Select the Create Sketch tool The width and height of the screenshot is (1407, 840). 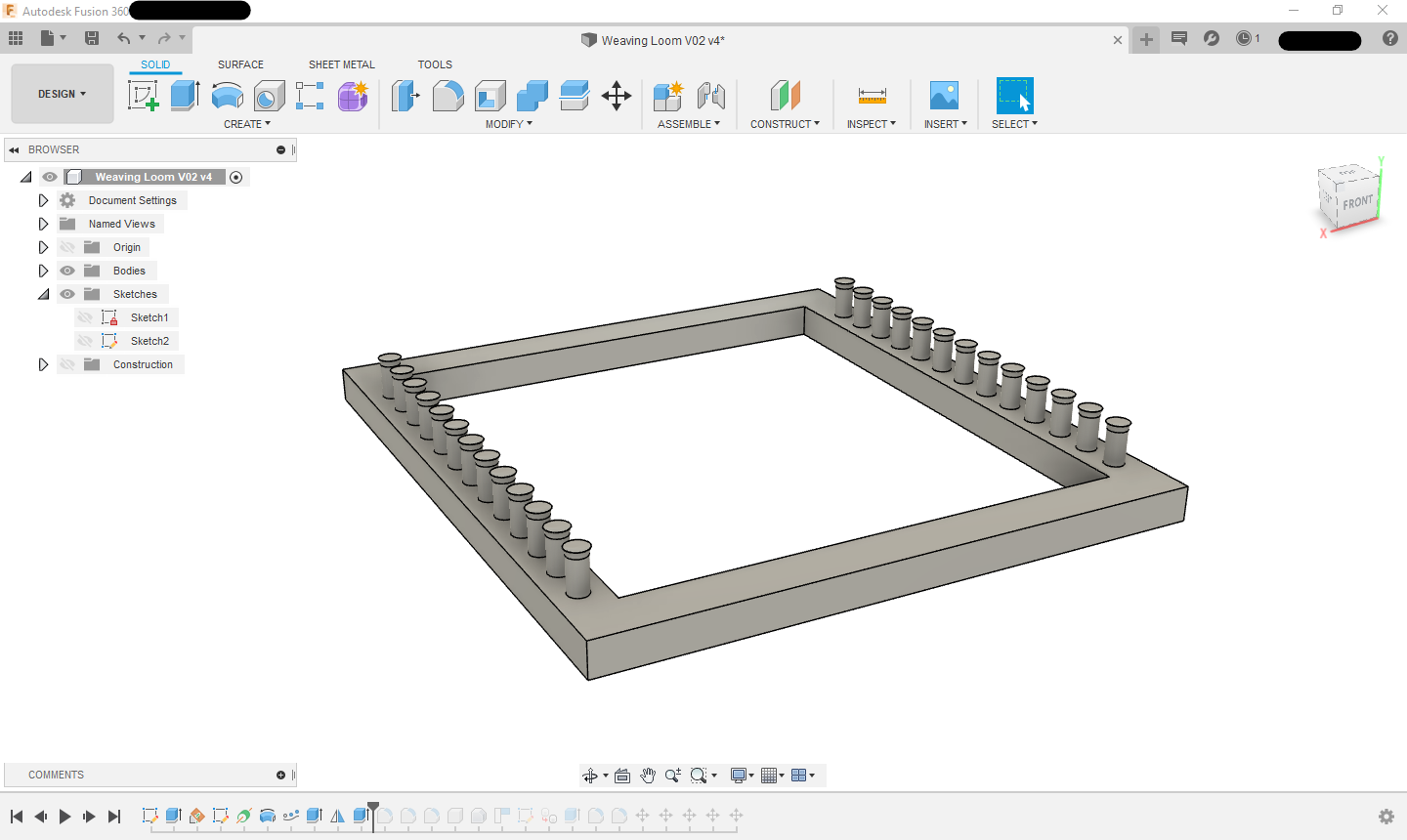[144, 96]
